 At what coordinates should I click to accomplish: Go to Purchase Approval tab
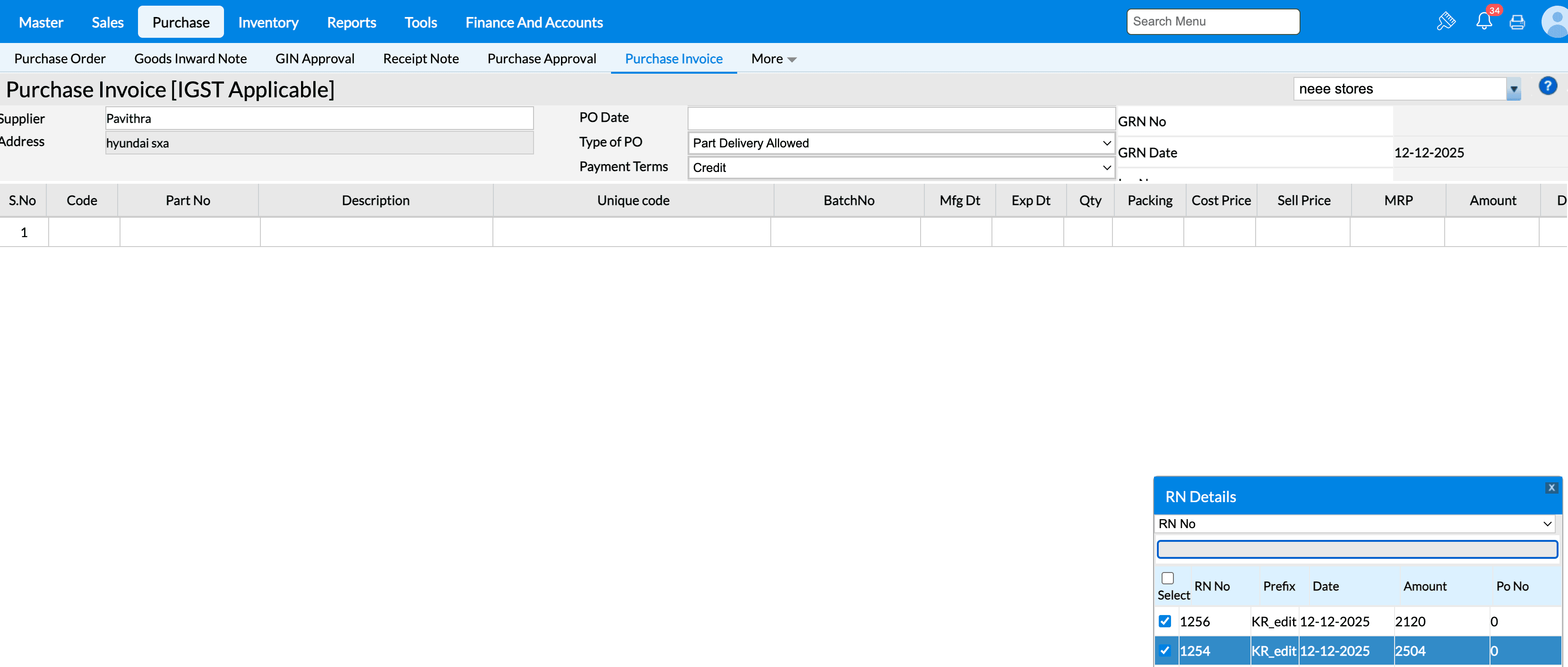point(541,59)
